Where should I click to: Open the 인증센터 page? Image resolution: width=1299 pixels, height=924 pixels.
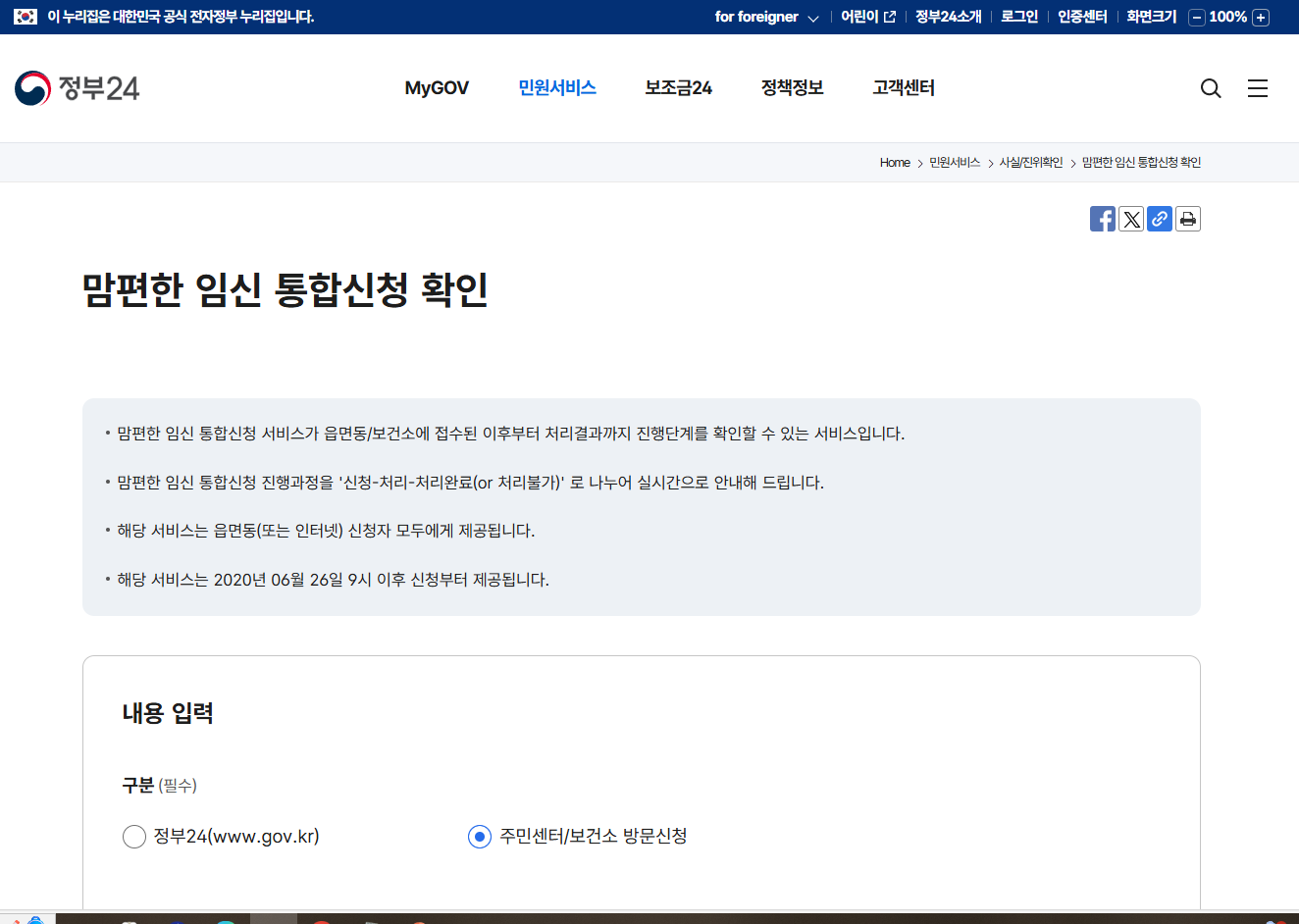[1081, 16]
